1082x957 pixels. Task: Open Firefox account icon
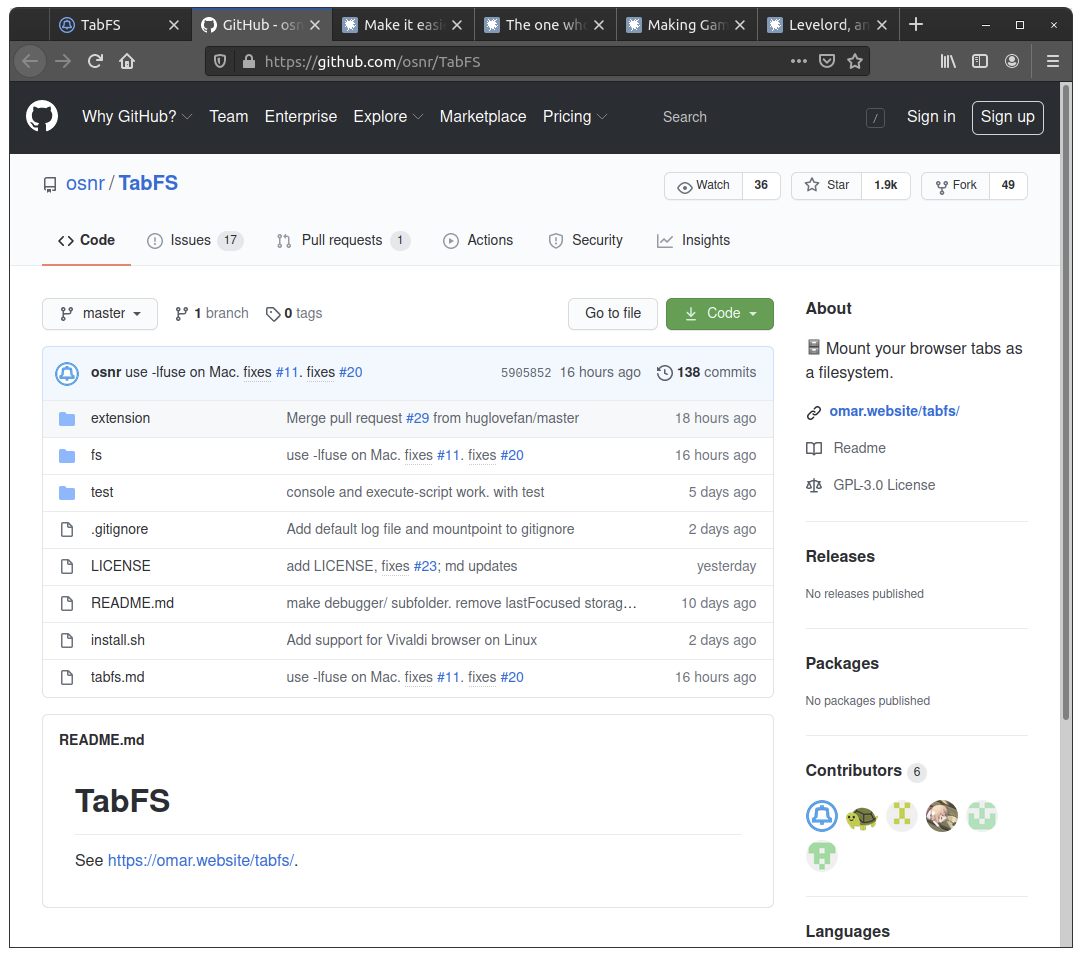pos(1012,61)
